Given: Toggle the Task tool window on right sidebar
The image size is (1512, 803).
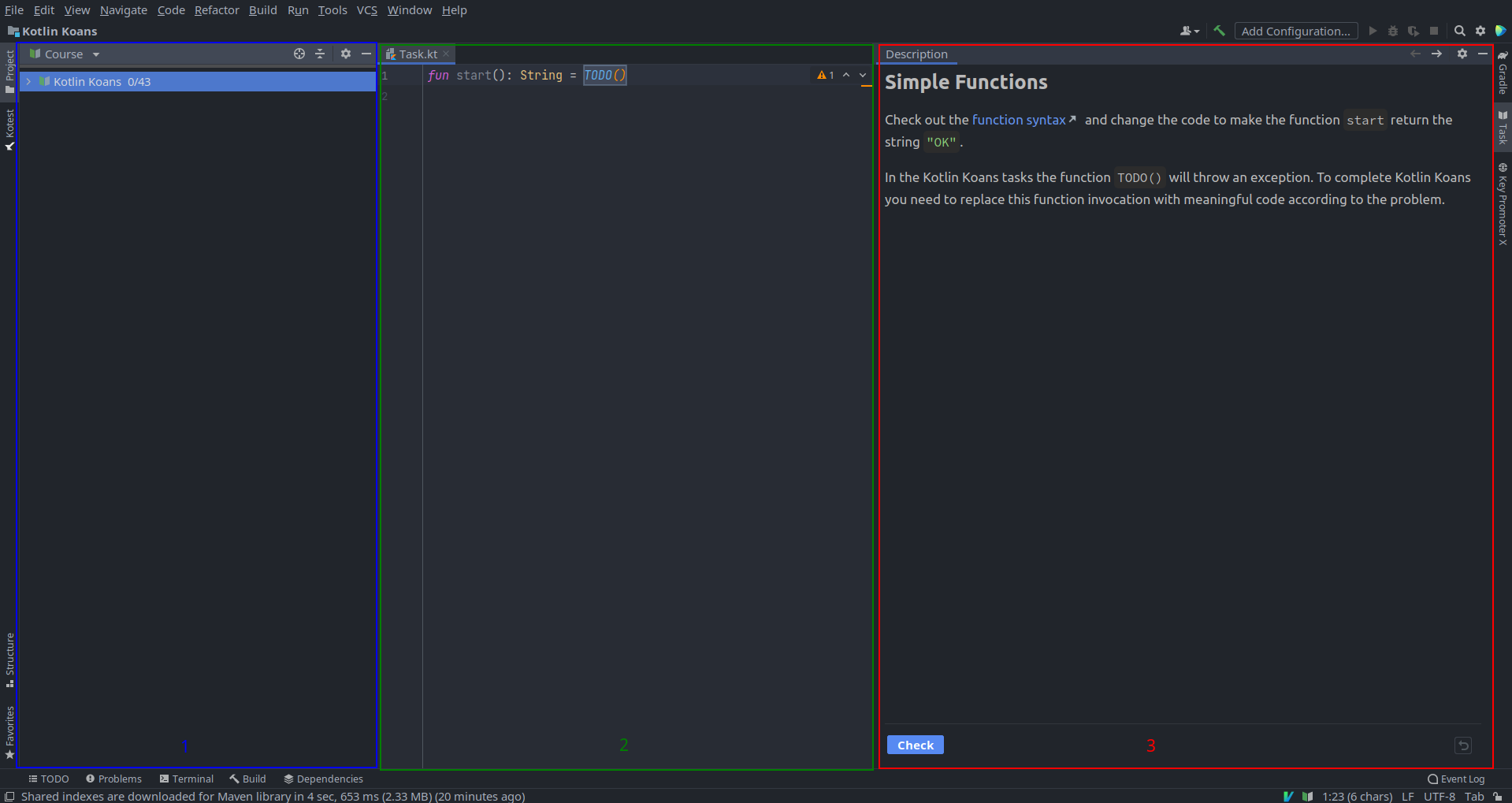Looking at the screenshot, I should (1503, 127).
